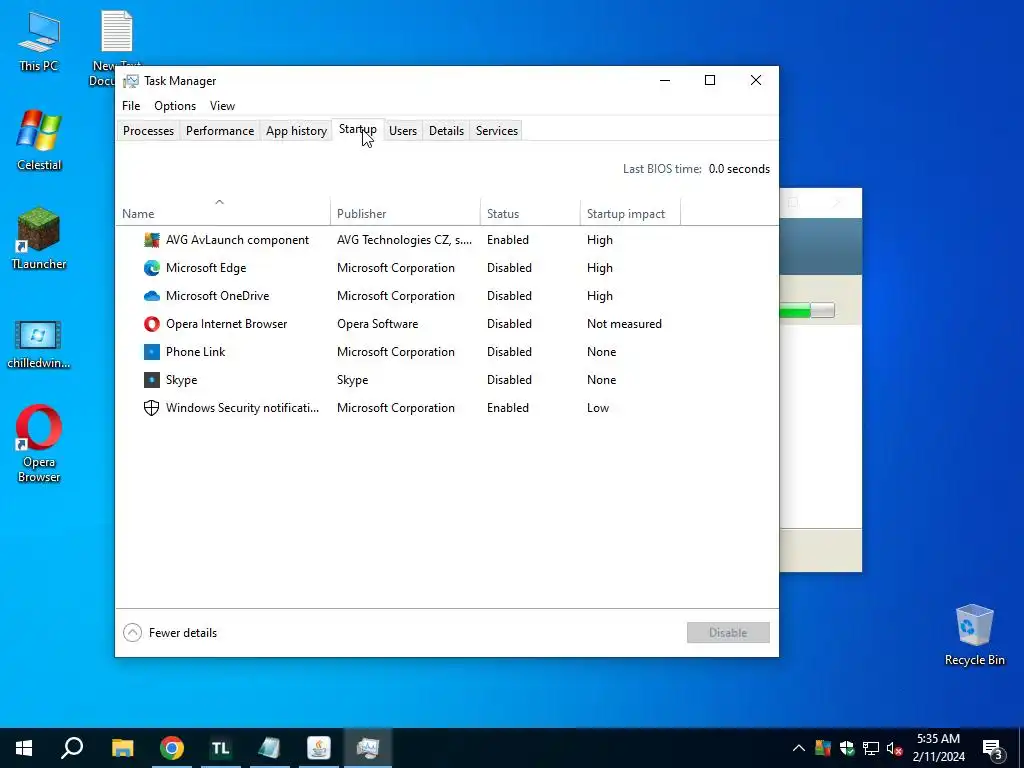Click the Microsoft Edge startup icon
Viewport: 1024px width, 768px height.
pyautogui.click(x=152, y=268)
